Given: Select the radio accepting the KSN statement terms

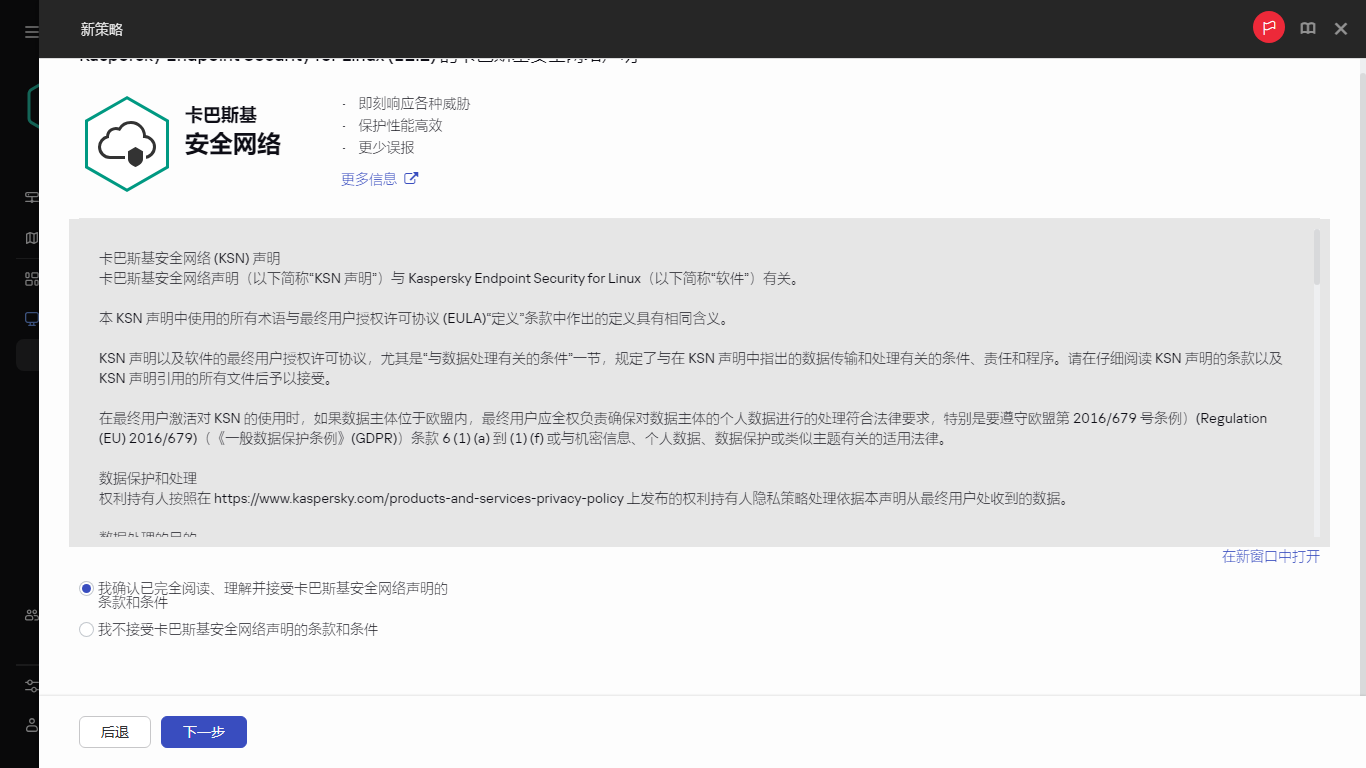Looking at the screenshot, I should [x=86, y=588].
